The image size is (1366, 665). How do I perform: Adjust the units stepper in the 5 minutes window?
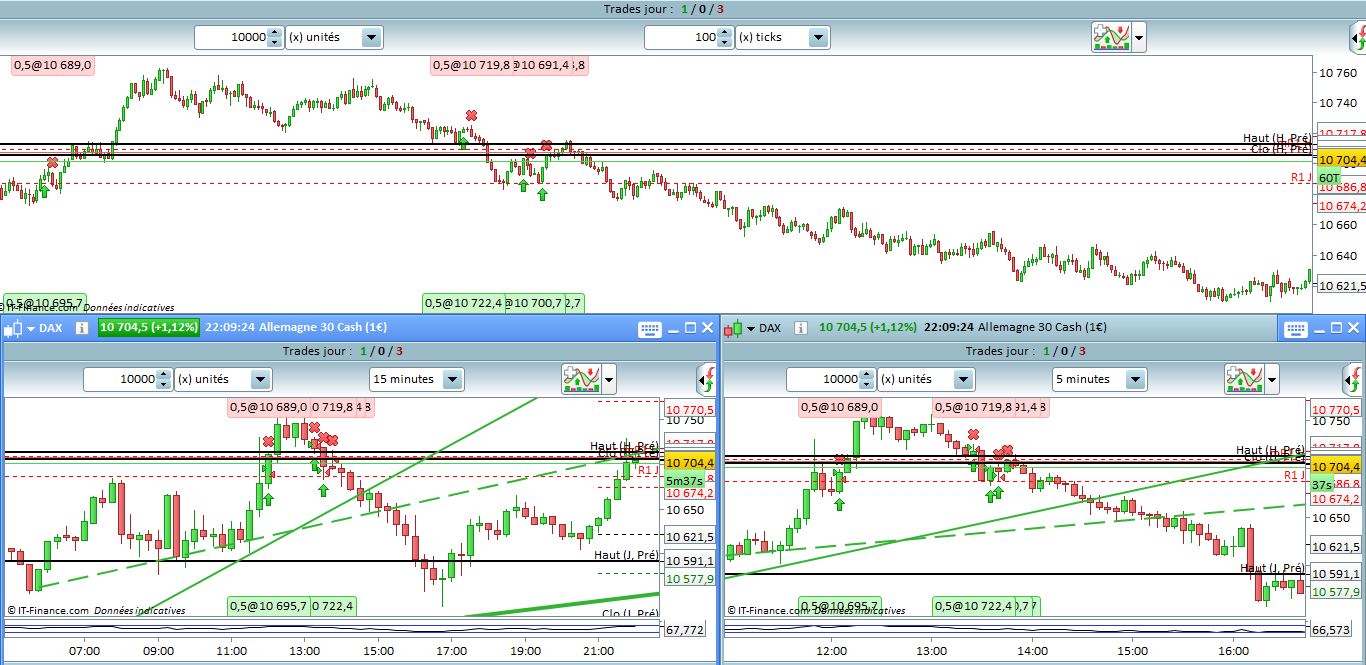tap(867, 380)
